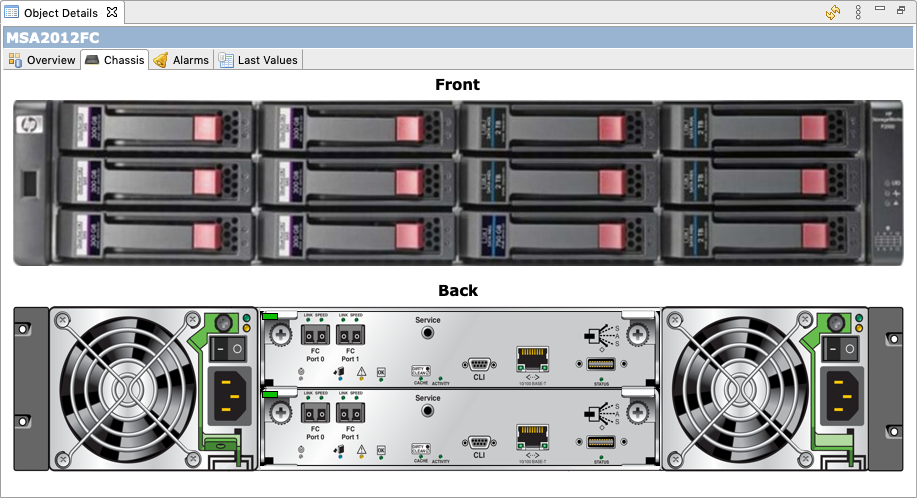
Task: Click lower controller FC Port 0
Action: (x=315, y=413)
